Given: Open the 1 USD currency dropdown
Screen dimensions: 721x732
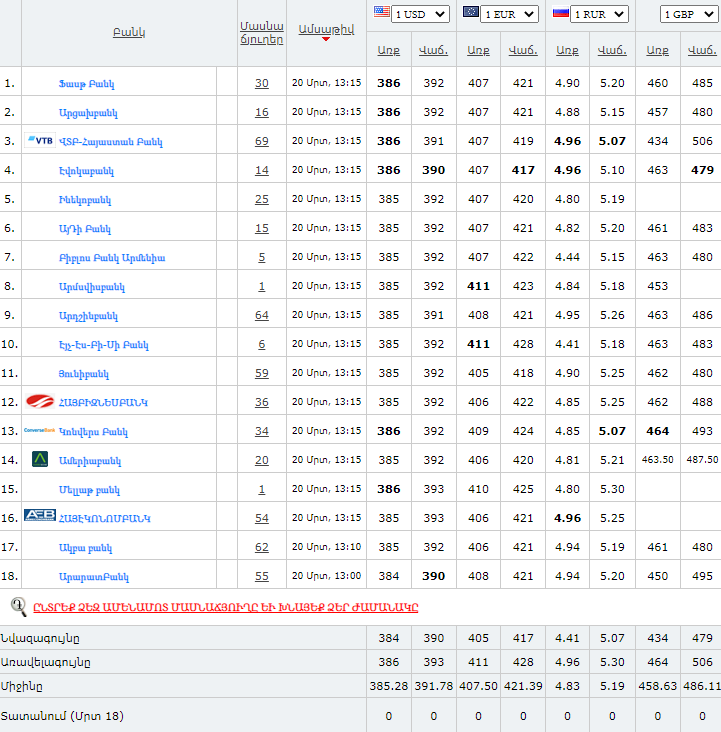Looking at the screenshot, I should (x=420, y=14).
